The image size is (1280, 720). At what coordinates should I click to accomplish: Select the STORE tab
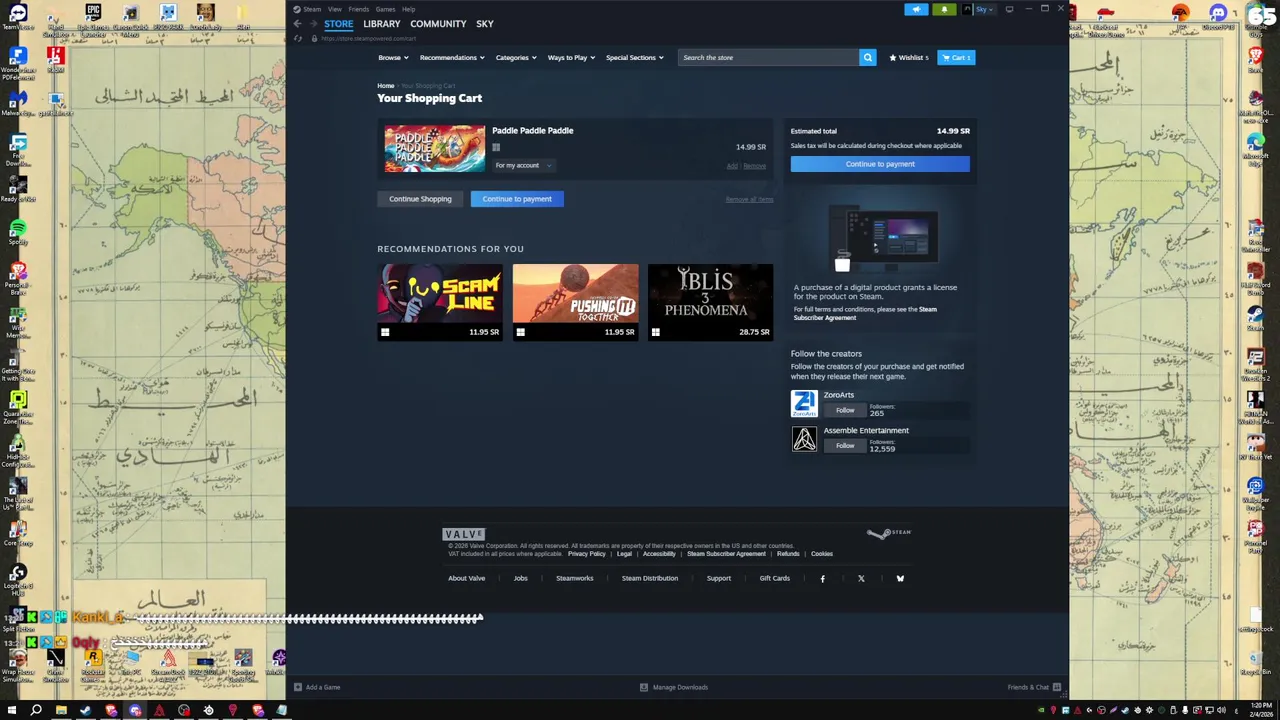(x=338, y=23)
